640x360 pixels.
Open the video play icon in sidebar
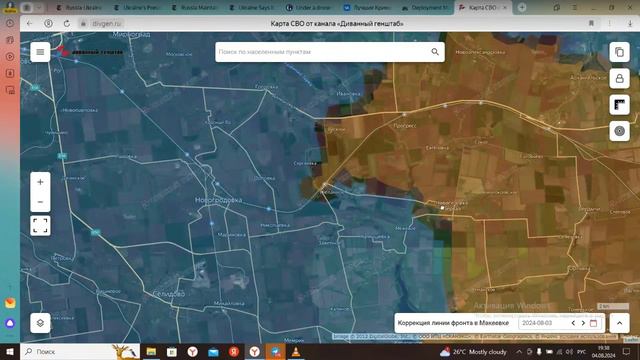[10, 56]
